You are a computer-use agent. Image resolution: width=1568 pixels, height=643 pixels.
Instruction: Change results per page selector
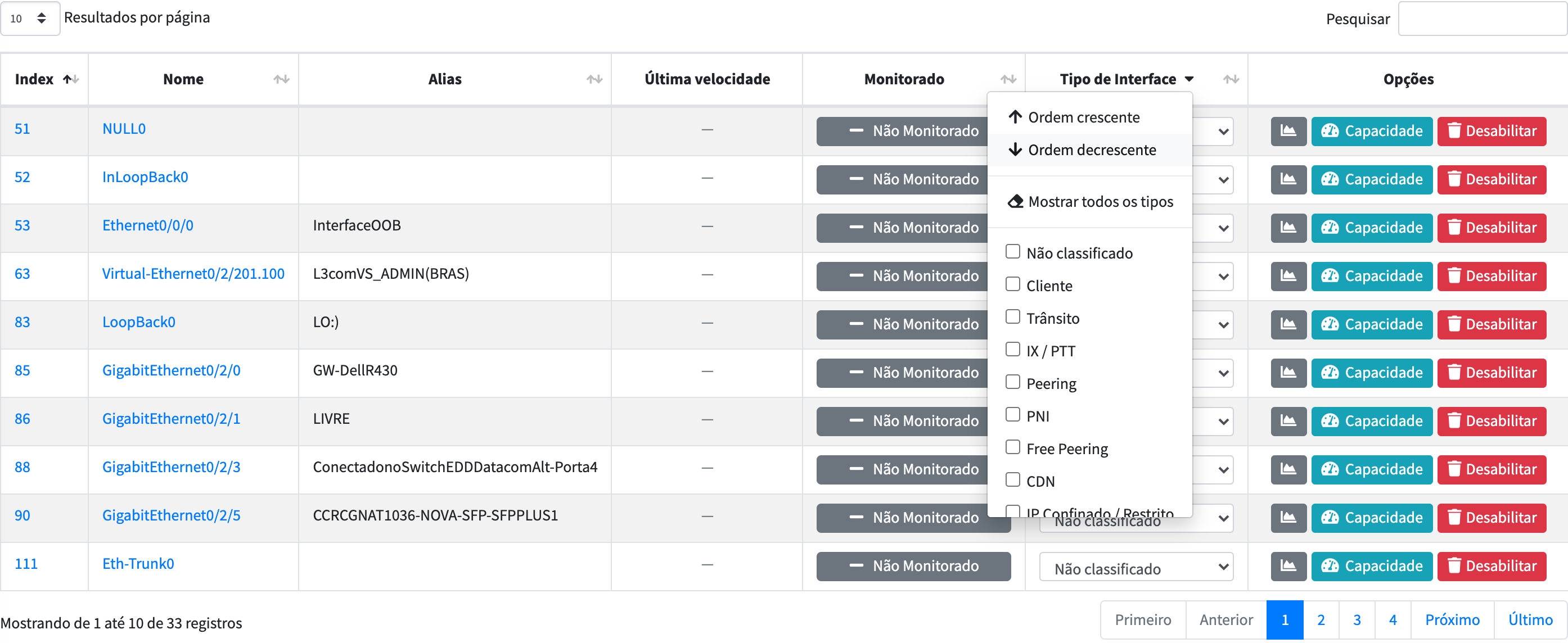click(x=30, y=18)
